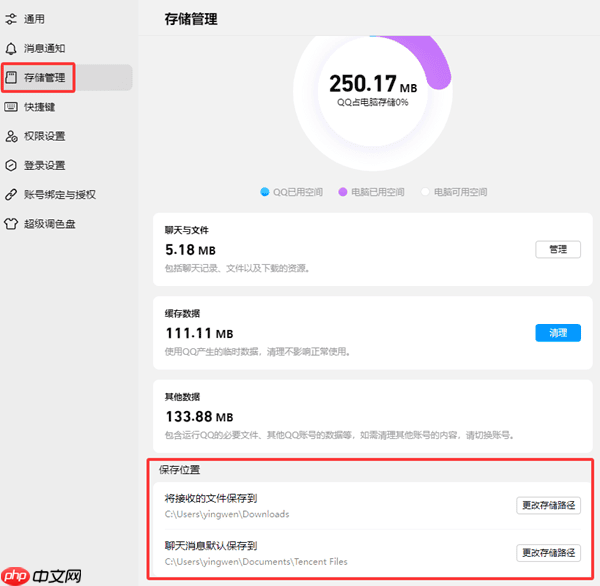This screenshot has height=586, width=600.
Task: Click the C:\Users\yingwen\Downloads path
Action: pyautogui.click(x=227, y=514)
